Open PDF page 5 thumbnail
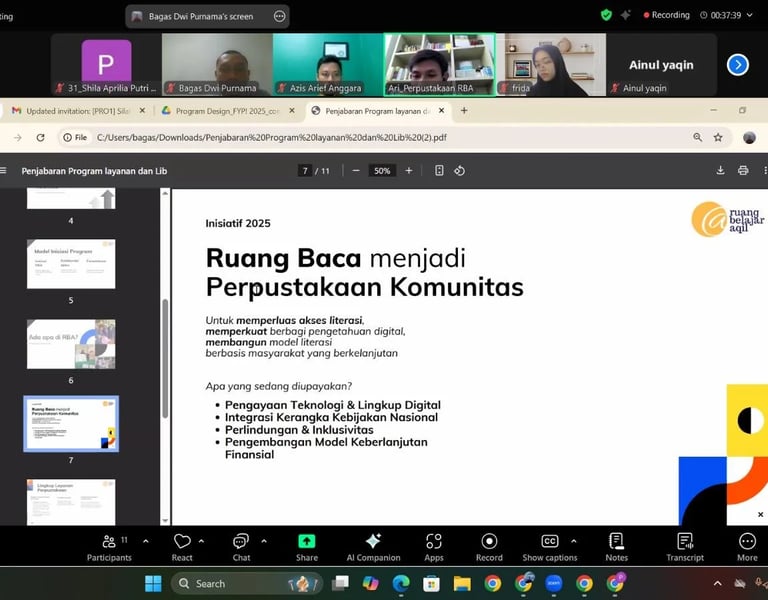Screen dimensions: 768x600 pyautogui.click(x=71, y=264)
